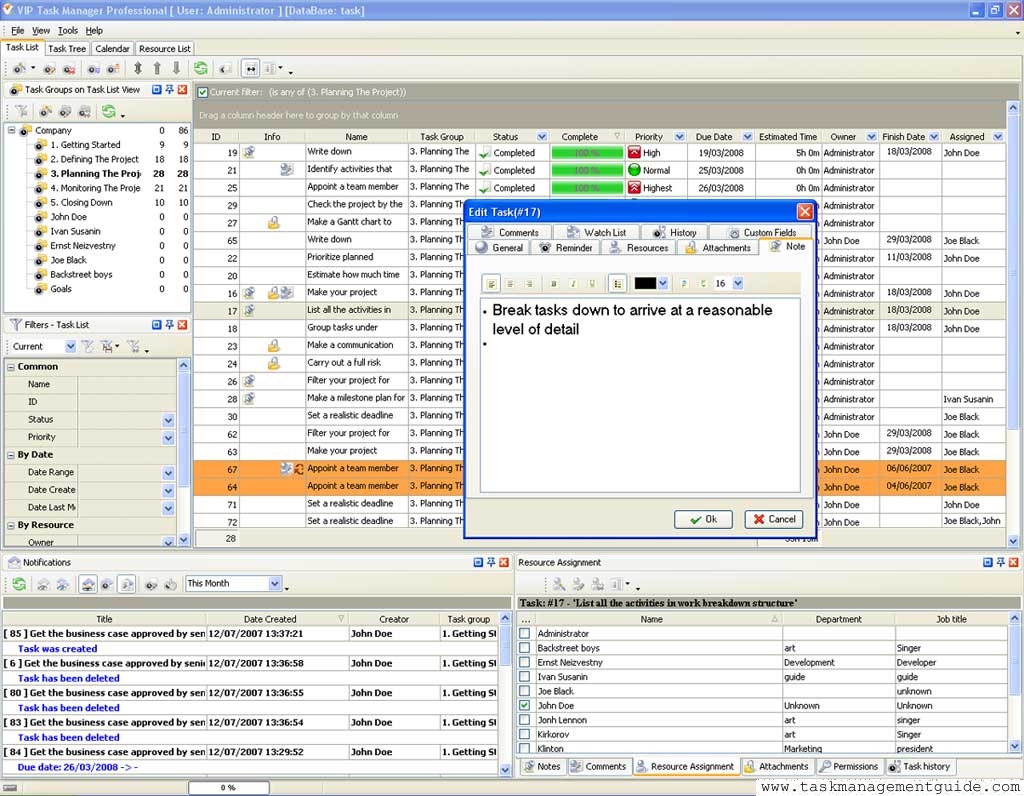Click inside the note text editing area

click(x=640, y=395)
